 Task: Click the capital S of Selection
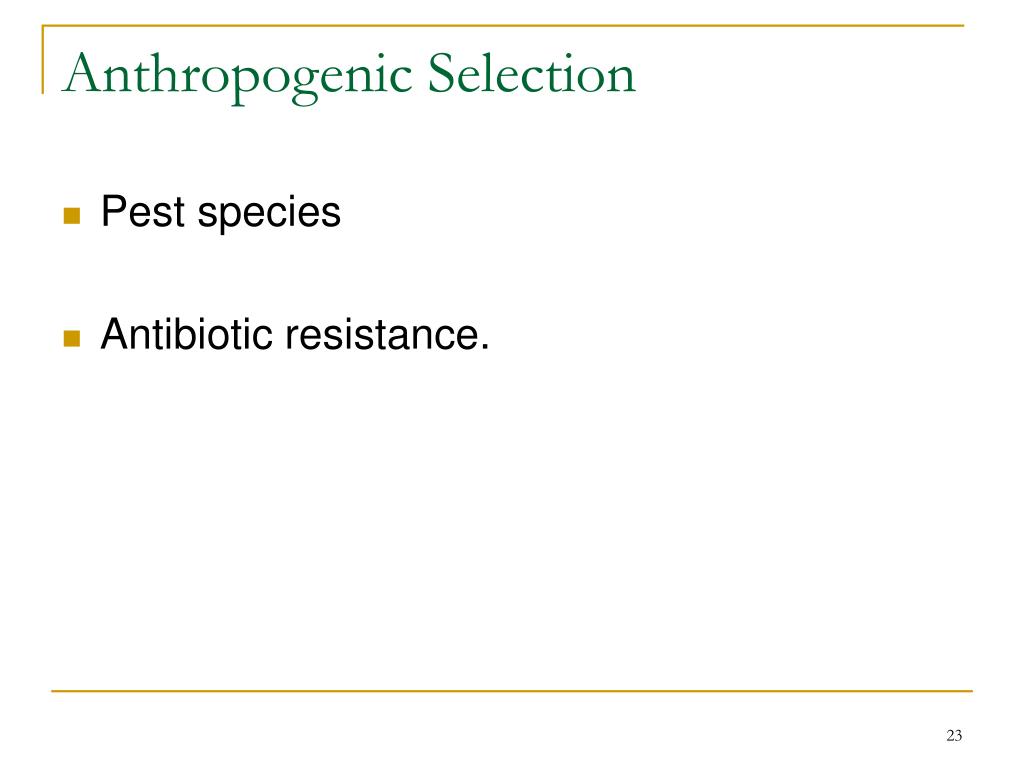(x=441, y=73)
